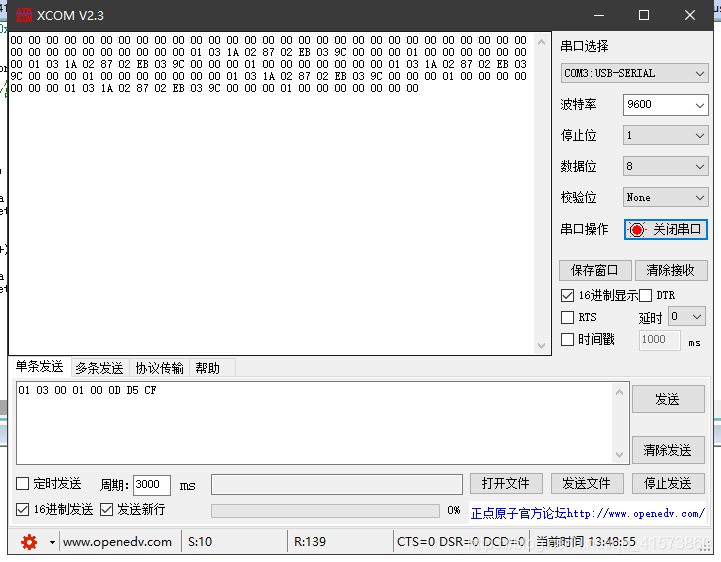Click the 停止发送 stop sending button
Viewport: 721px width, 562px height.
pyautogui.click(x=668, y=483)
